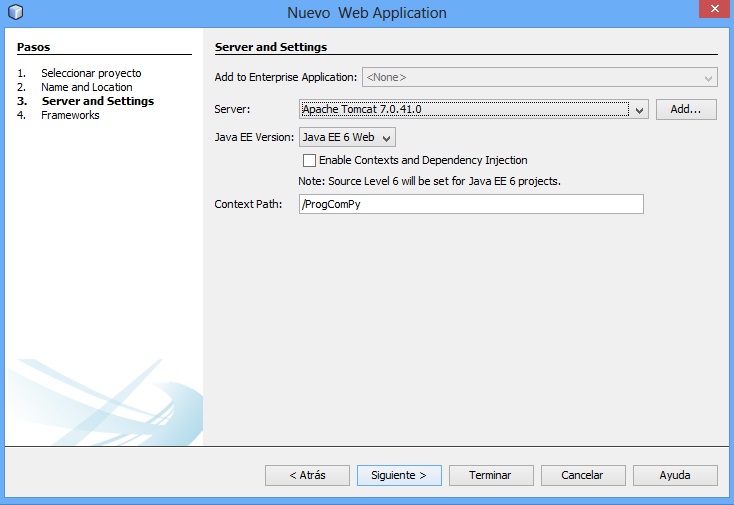734x505 pixels.
Task: Proceed with the Siguiente button
Action: (399, 475)
